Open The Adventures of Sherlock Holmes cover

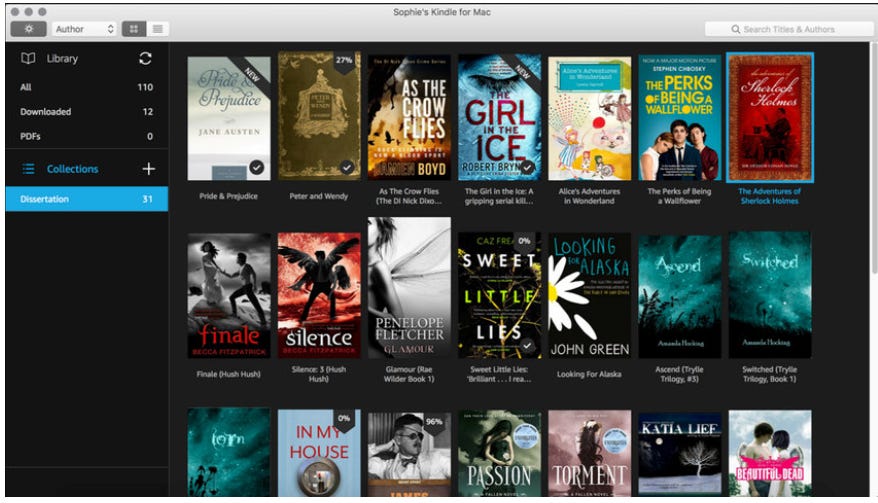pos(770,117)
